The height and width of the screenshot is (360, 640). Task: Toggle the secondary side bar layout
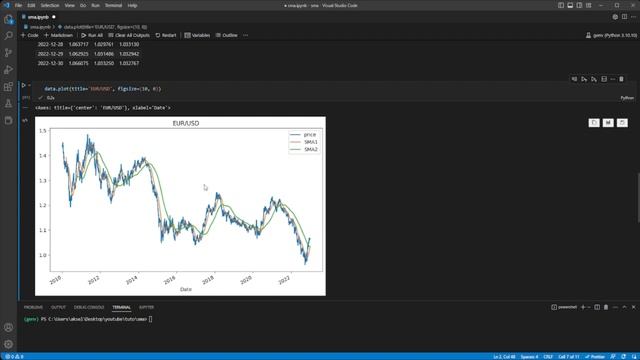[579, 5]
